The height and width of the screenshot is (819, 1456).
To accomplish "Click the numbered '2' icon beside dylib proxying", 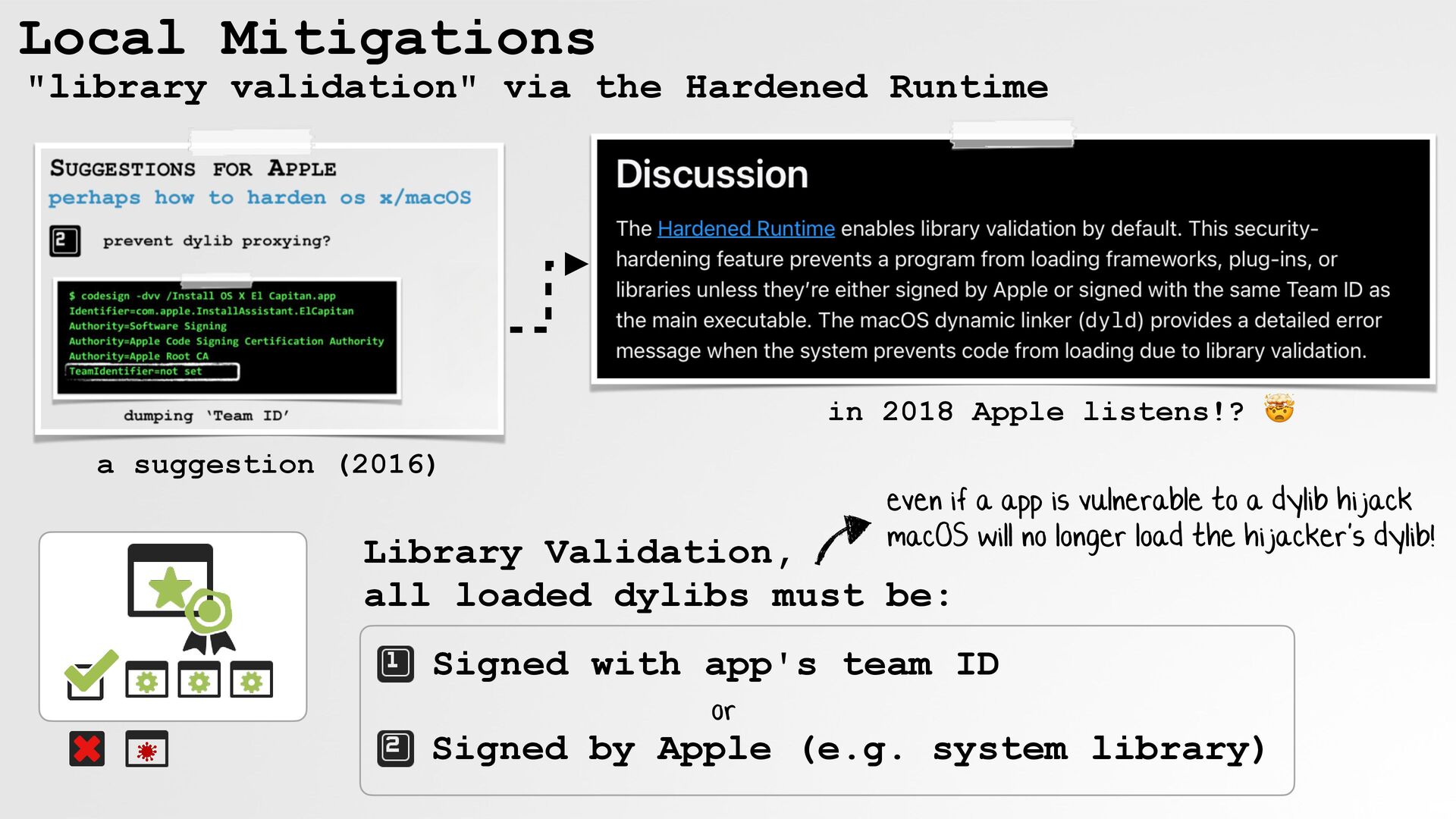I will 64,241.
